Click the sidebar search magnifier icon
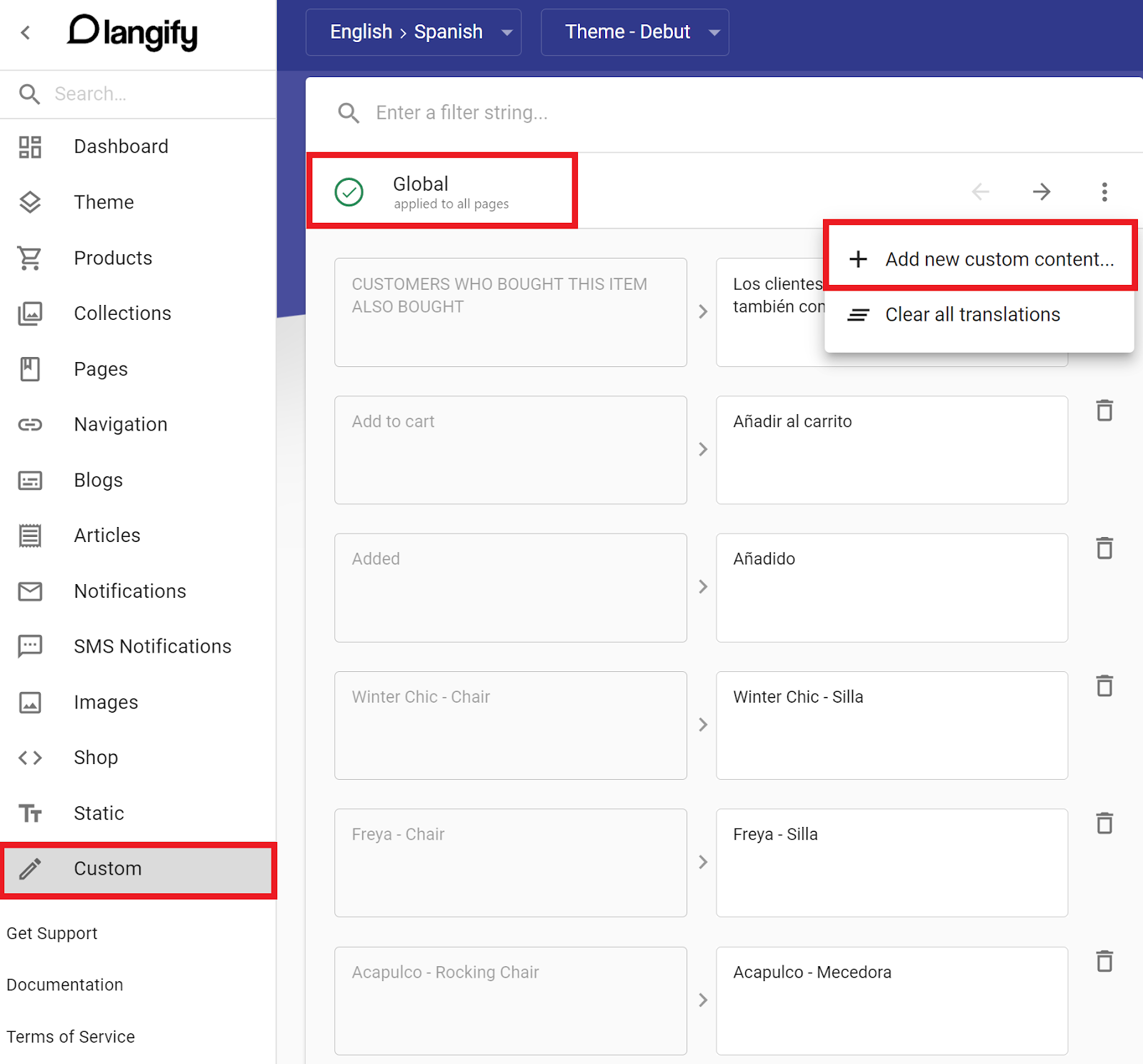This screenshot has height=1064, width=1143. coord(29,94)
